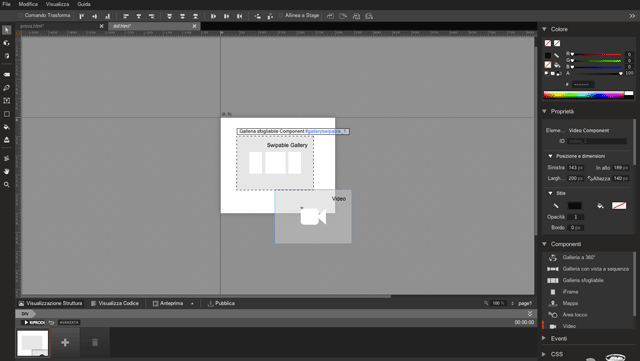Click the align left edges icon
Image resolution: width=640 pixels, height=361 pixels.
coord(126,16)
